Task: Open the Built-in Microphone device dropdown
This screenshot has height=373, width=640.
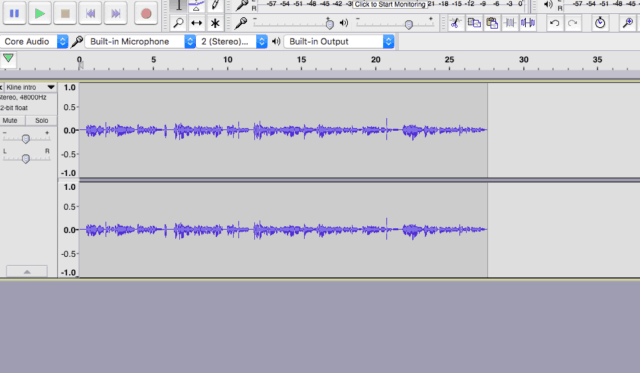Action: pyautogui.click(x=140, y=42)
